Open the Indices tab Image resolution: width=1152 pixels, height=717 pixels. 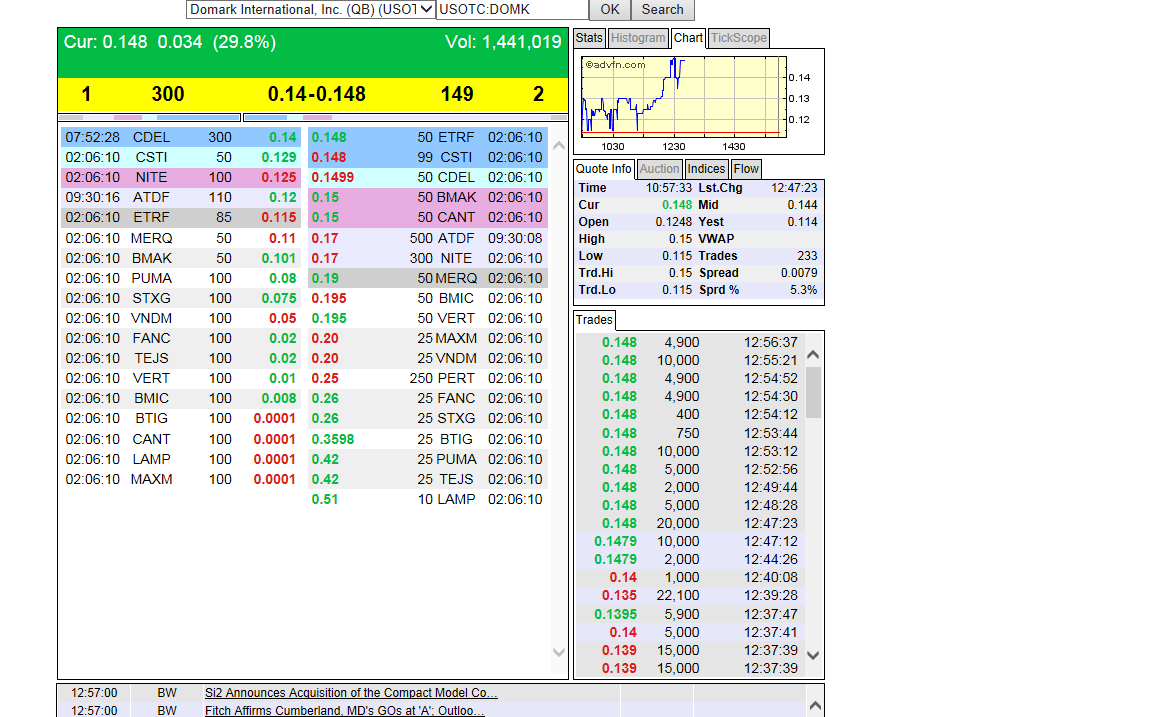pos(706,169)
